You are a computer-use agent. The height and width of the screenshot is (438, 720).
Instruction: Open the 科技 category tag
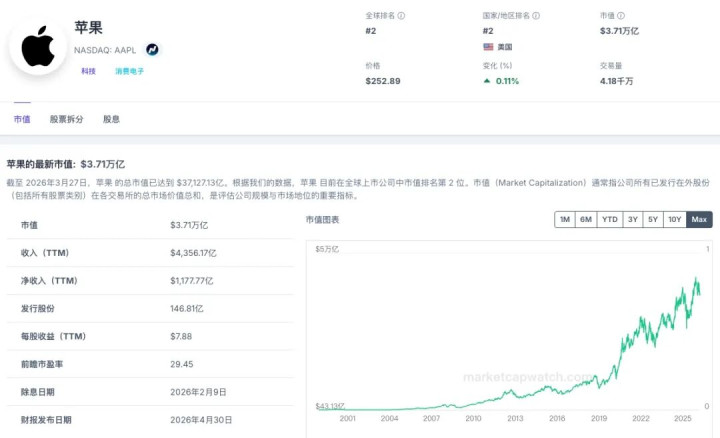pos(89,71)
